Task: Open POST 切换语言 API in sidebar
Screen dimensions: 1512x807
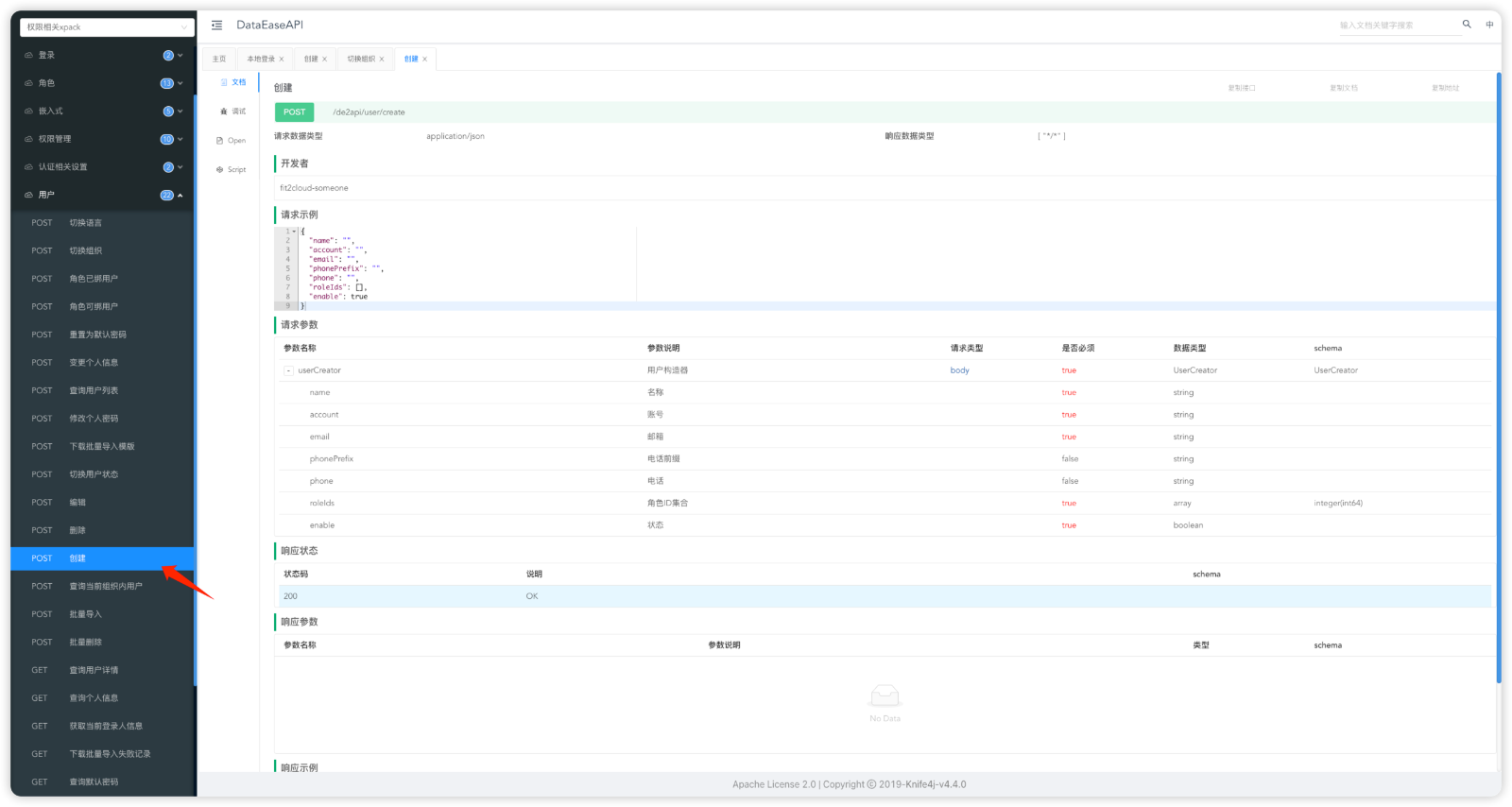Action: pyautogui.click(x=102, y=223)
